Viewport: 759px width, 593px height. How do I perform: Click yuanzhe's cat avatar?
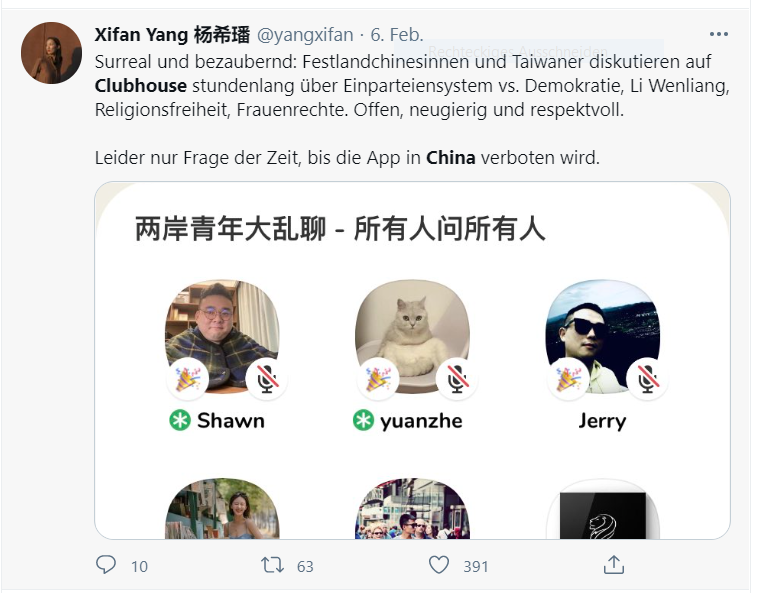pyautogui.click(x=412, y=334)
